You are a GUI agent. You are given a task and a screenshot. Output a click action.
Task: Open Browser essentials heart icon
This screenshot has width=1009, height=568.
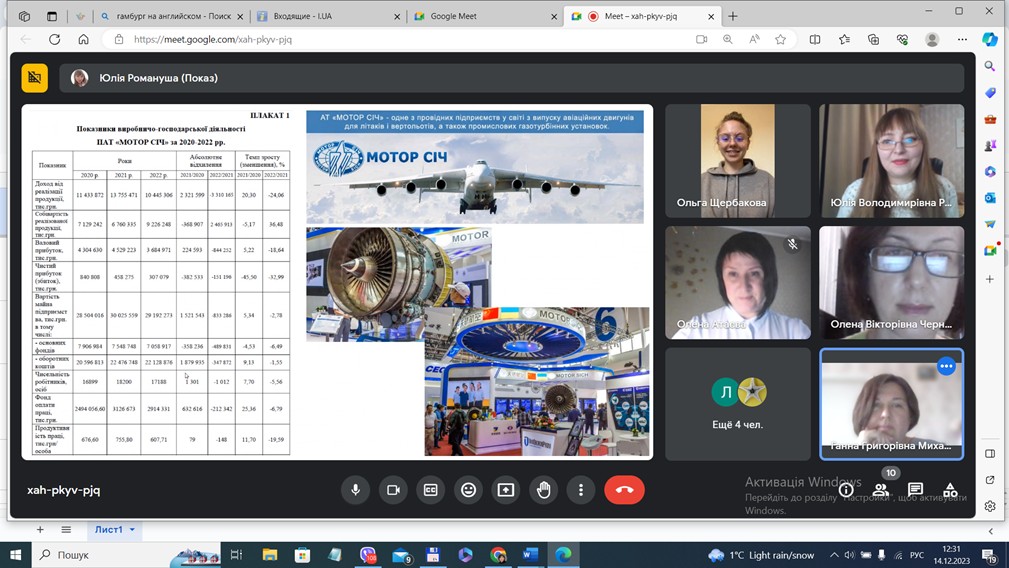[x=902, y=39]
